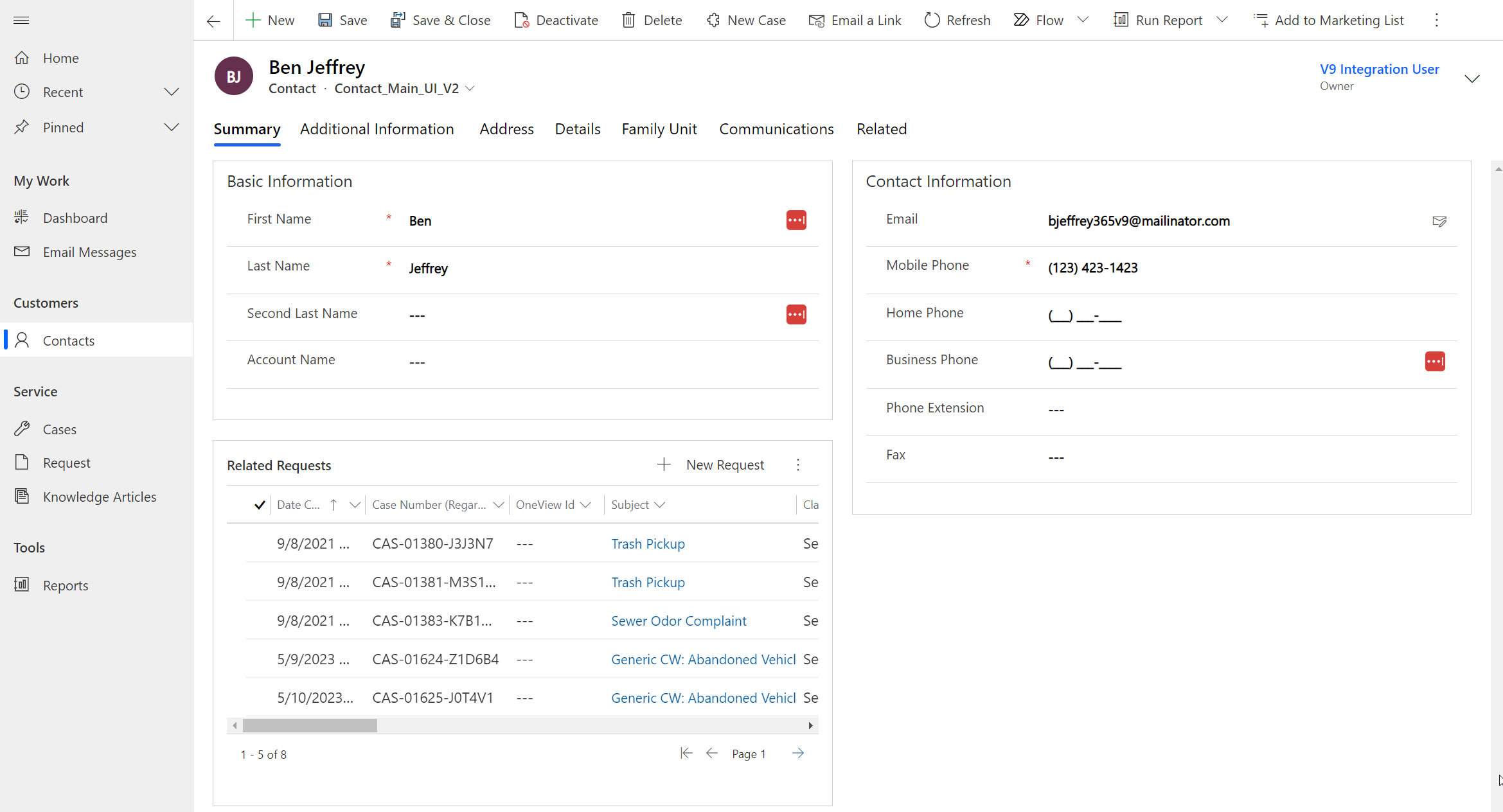Open the Flow menu
This screenshot has height=812, width=1503.
pos(1038,20)
